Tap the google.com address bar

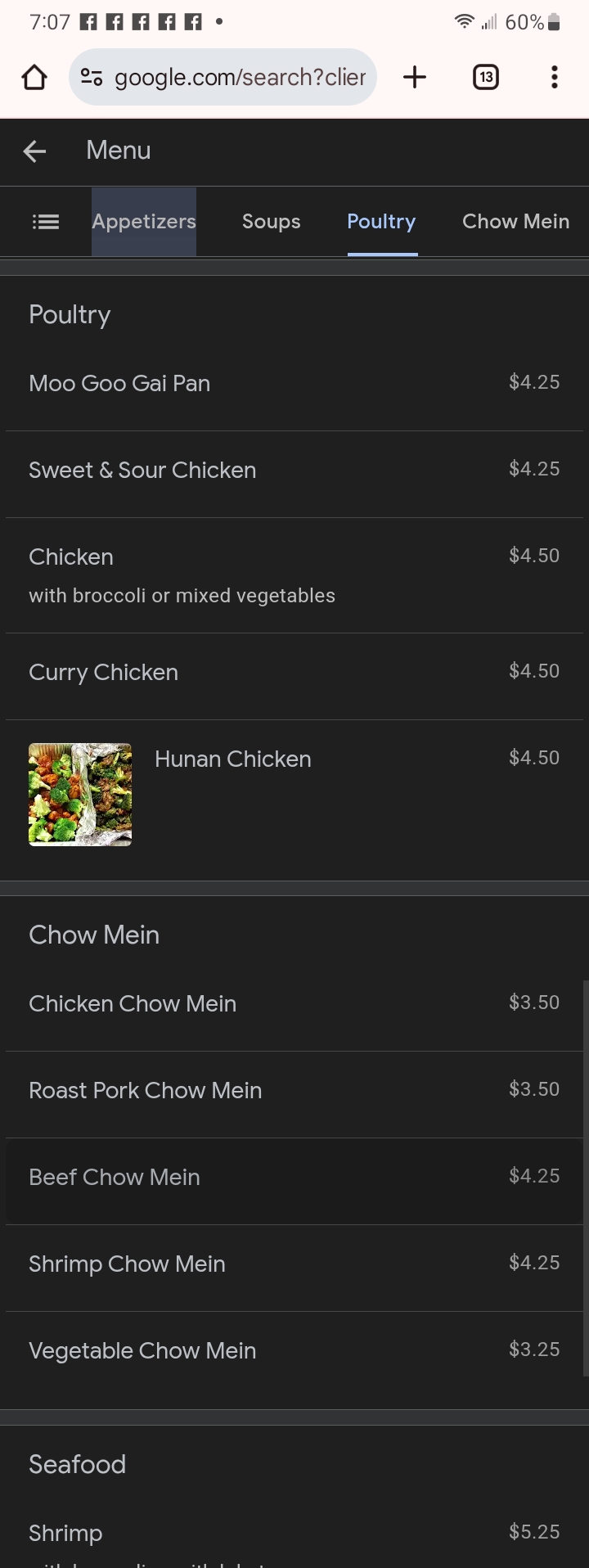pos(239,78)
